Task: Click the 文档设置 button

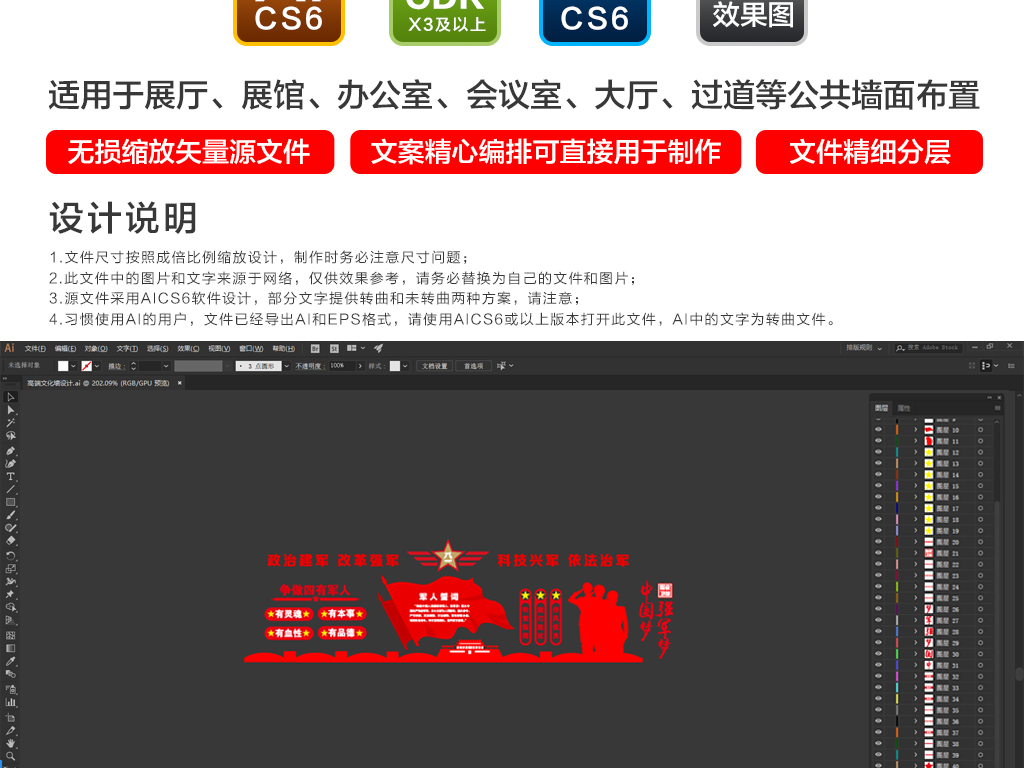Action: click(434, 364)
